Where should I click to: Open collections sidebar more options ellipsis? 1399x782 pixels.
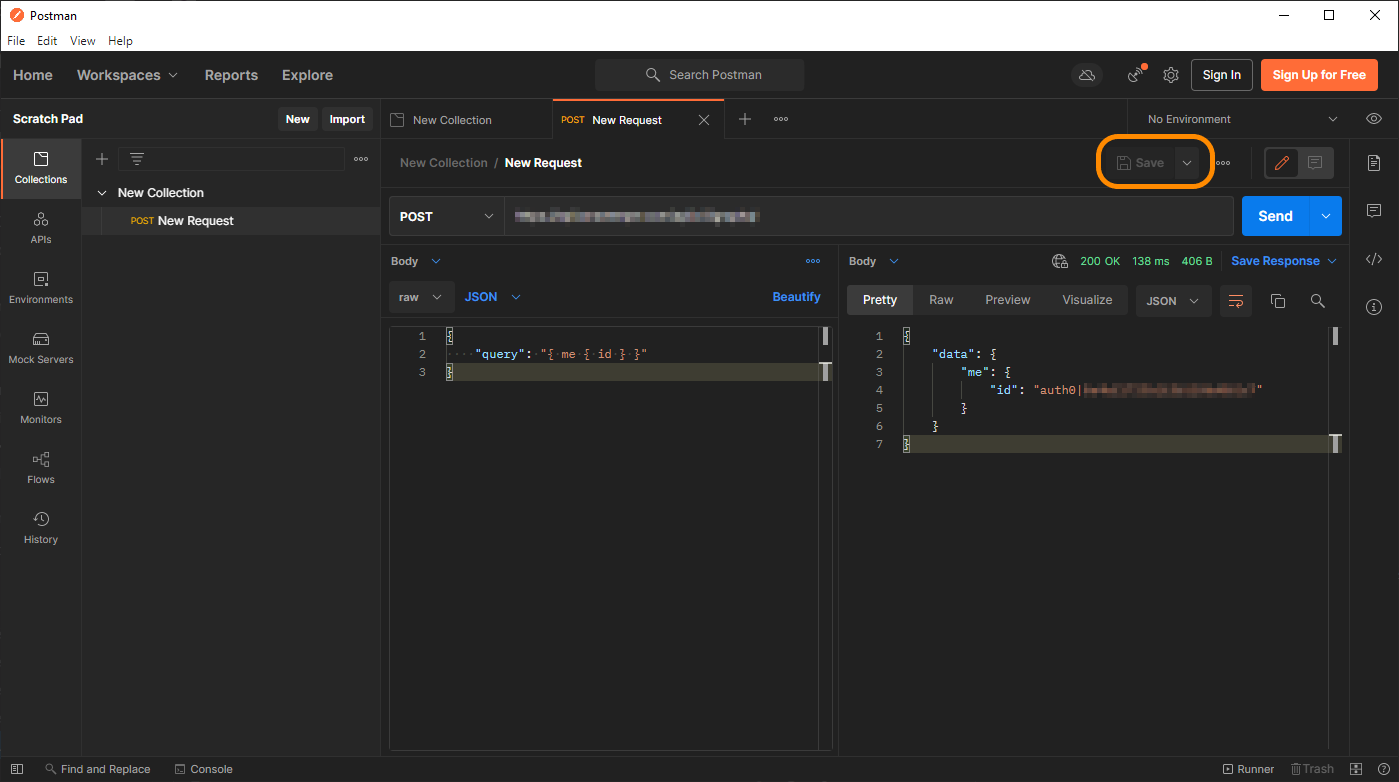point(361,159)
